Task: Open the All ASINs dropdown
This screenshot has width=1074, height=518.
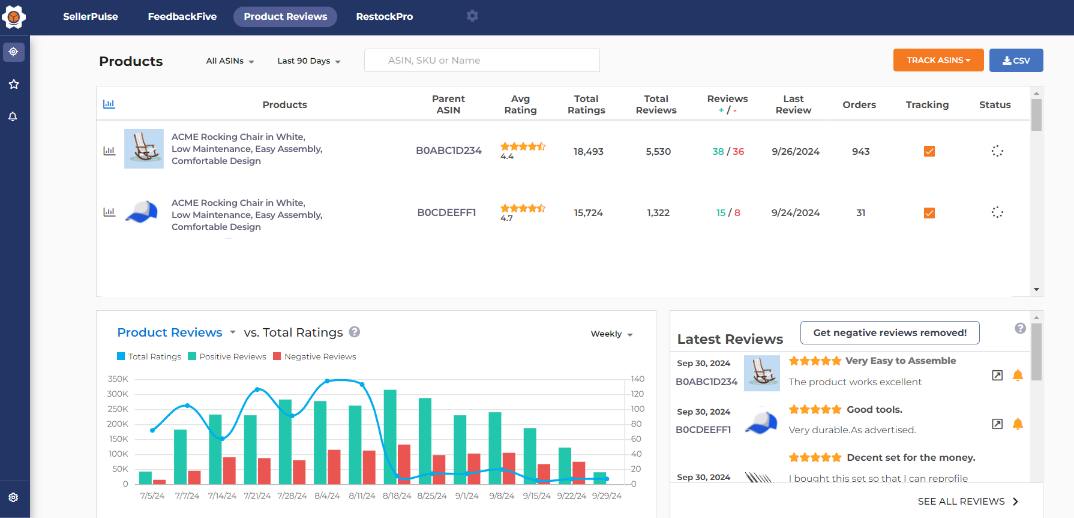Action: point(230,61)
